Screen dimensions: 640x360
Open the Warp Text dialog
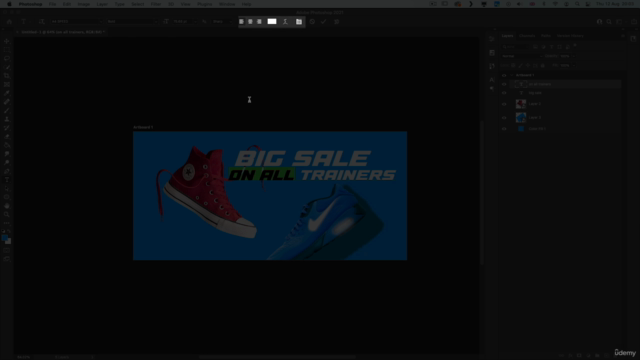tap(285, 22)
